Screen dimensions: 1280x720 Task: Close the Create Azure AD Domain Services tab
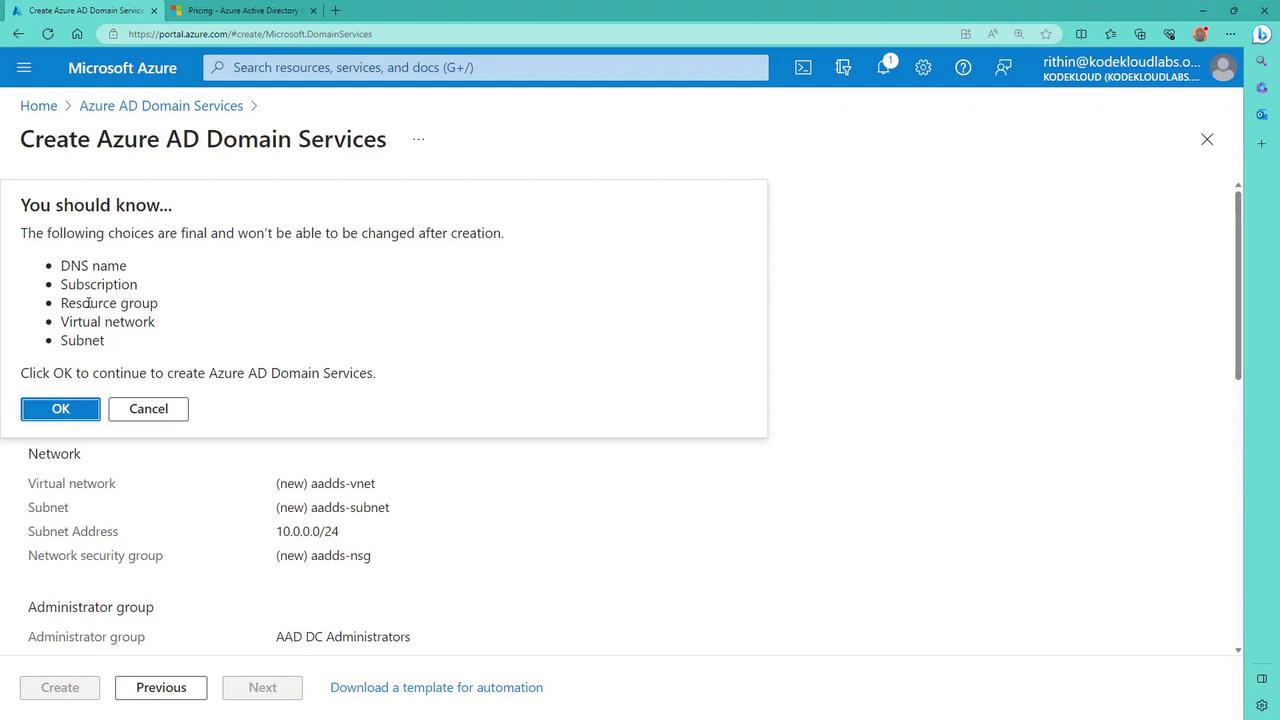[154, 10]
